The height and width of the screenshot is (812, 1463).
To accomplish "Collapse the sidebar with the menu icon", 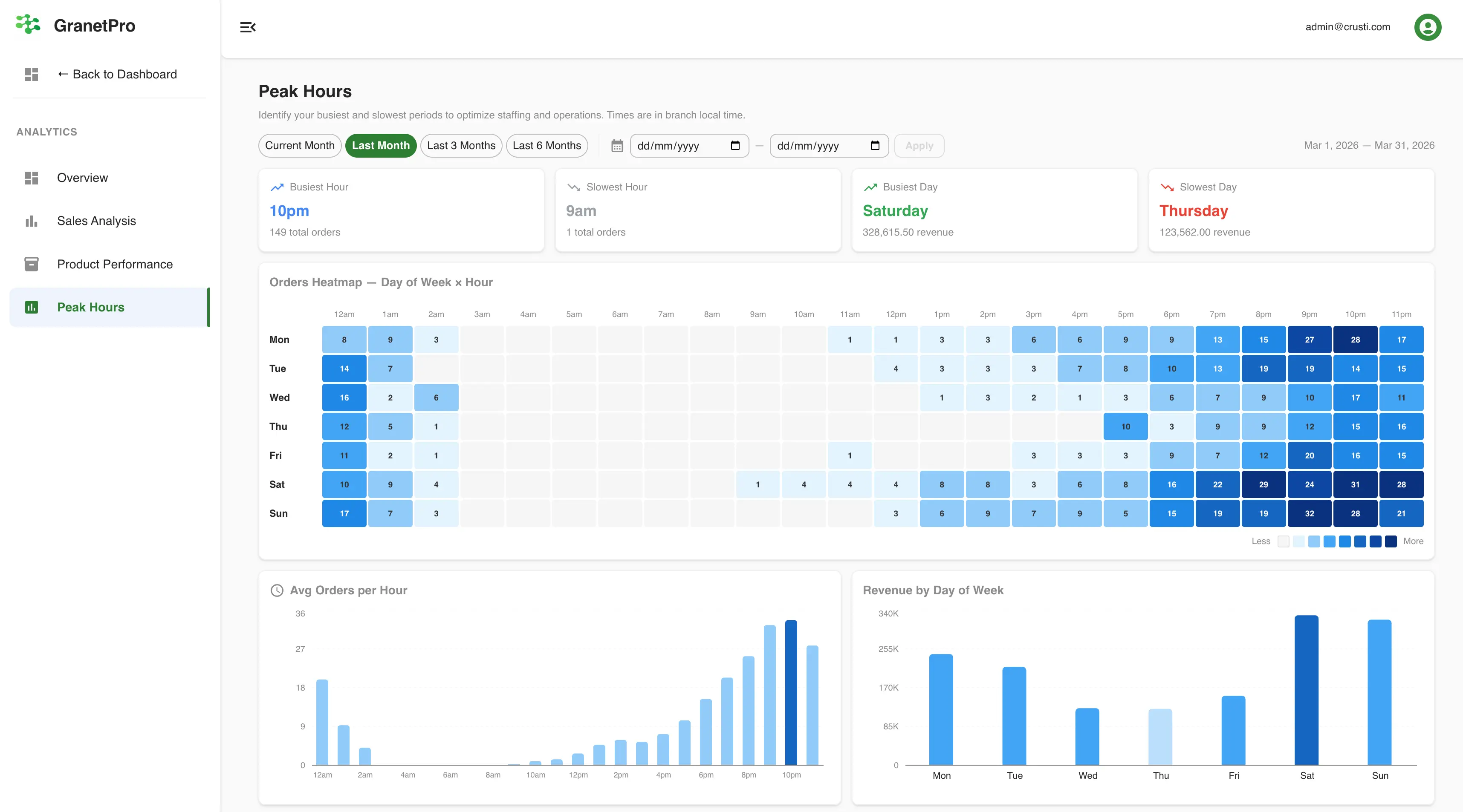I will point(248,27).
